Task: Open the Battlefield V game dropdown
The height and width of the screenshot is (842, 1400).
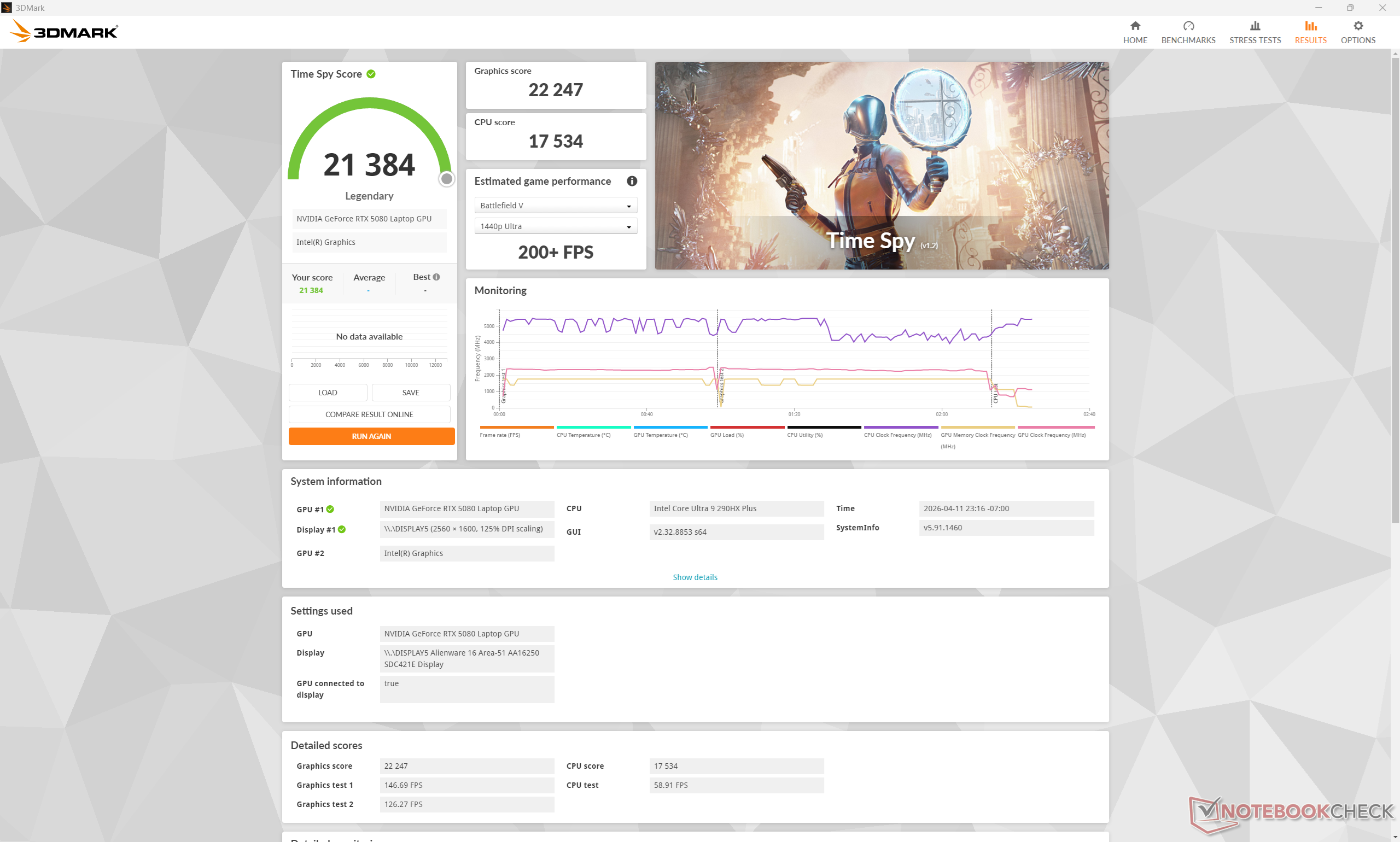Action: coord(556,206)
